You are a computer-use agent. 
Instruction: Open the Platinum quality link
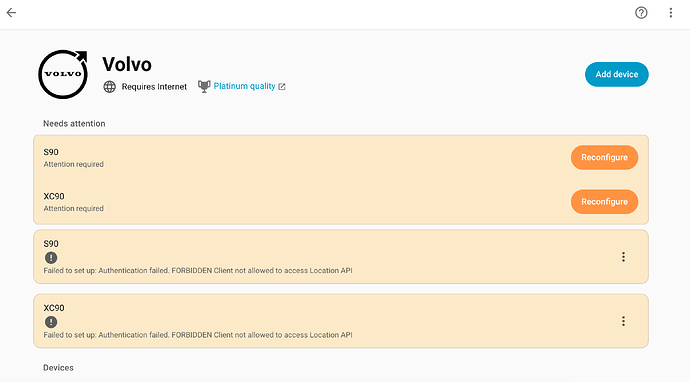pos(244,86)
